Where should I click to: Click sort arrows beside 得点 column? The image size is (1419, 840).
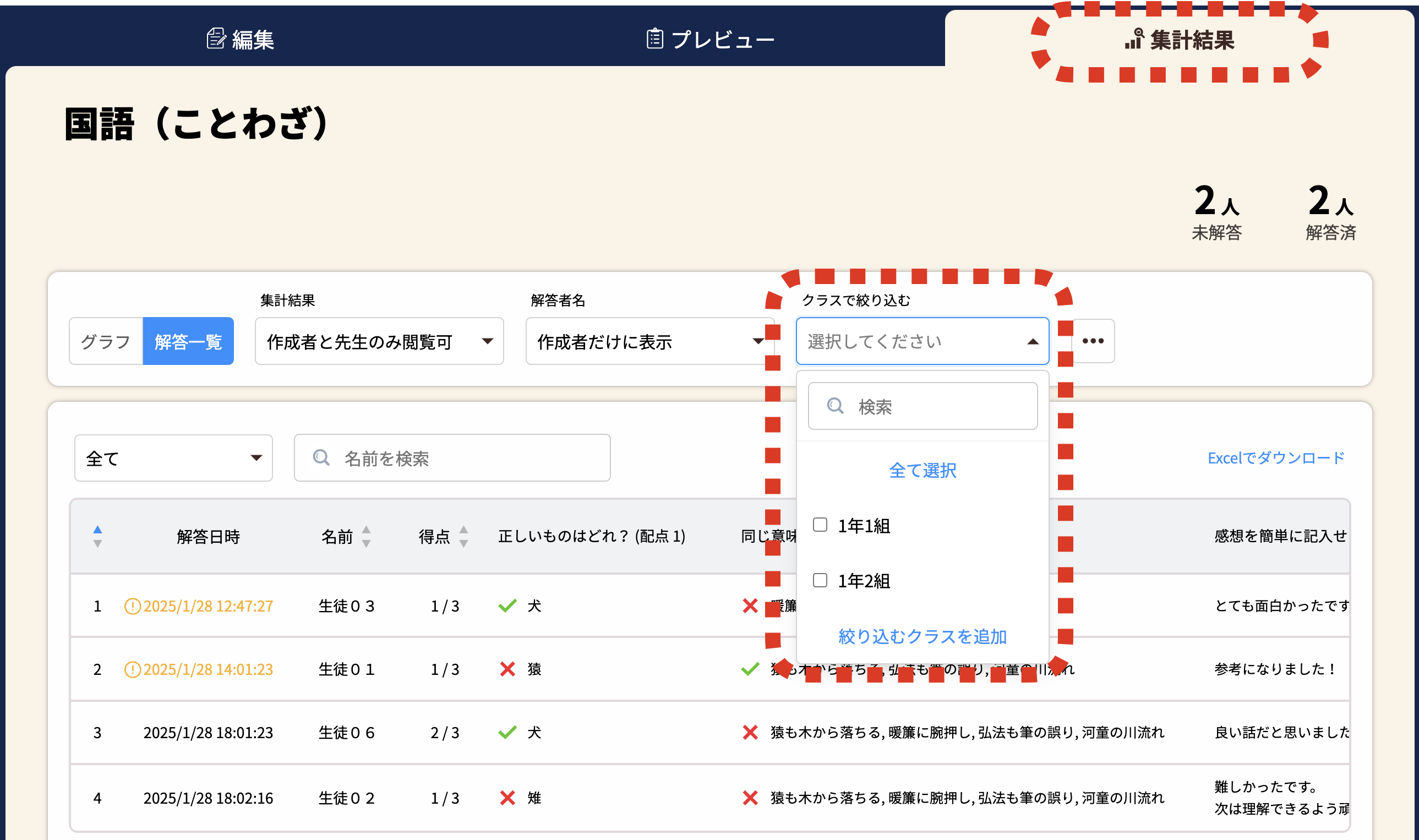click(463, 536)
